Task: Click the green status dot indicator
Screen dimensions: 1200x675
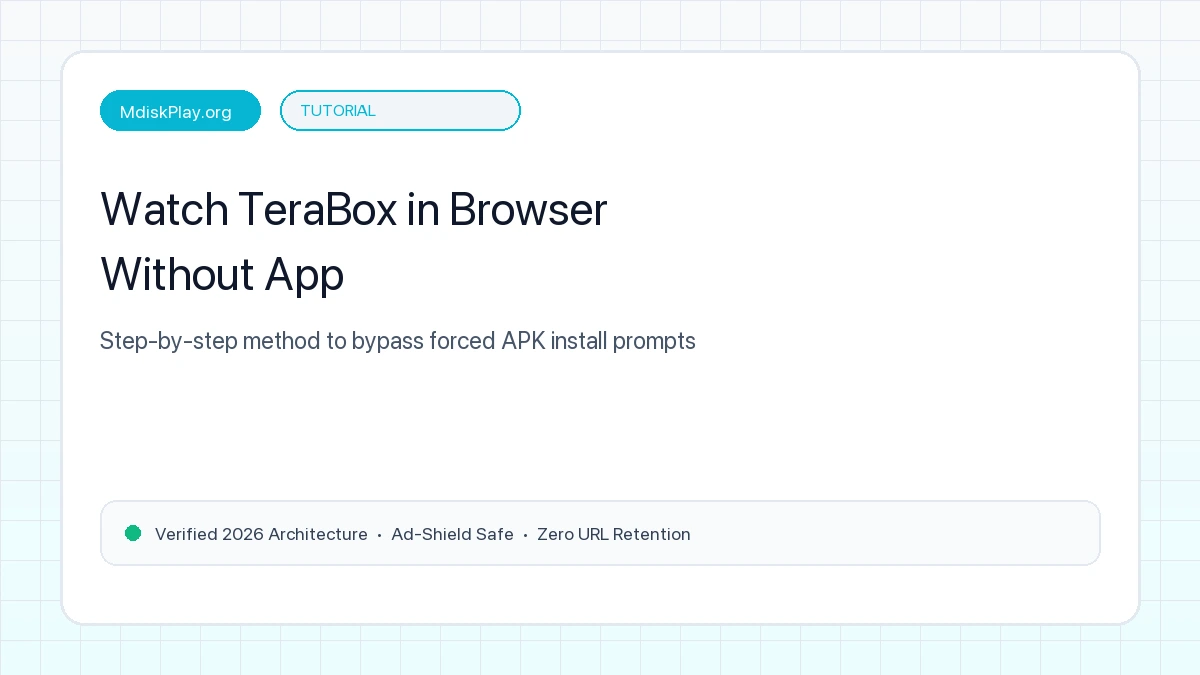Action: [x=133, y=533]
